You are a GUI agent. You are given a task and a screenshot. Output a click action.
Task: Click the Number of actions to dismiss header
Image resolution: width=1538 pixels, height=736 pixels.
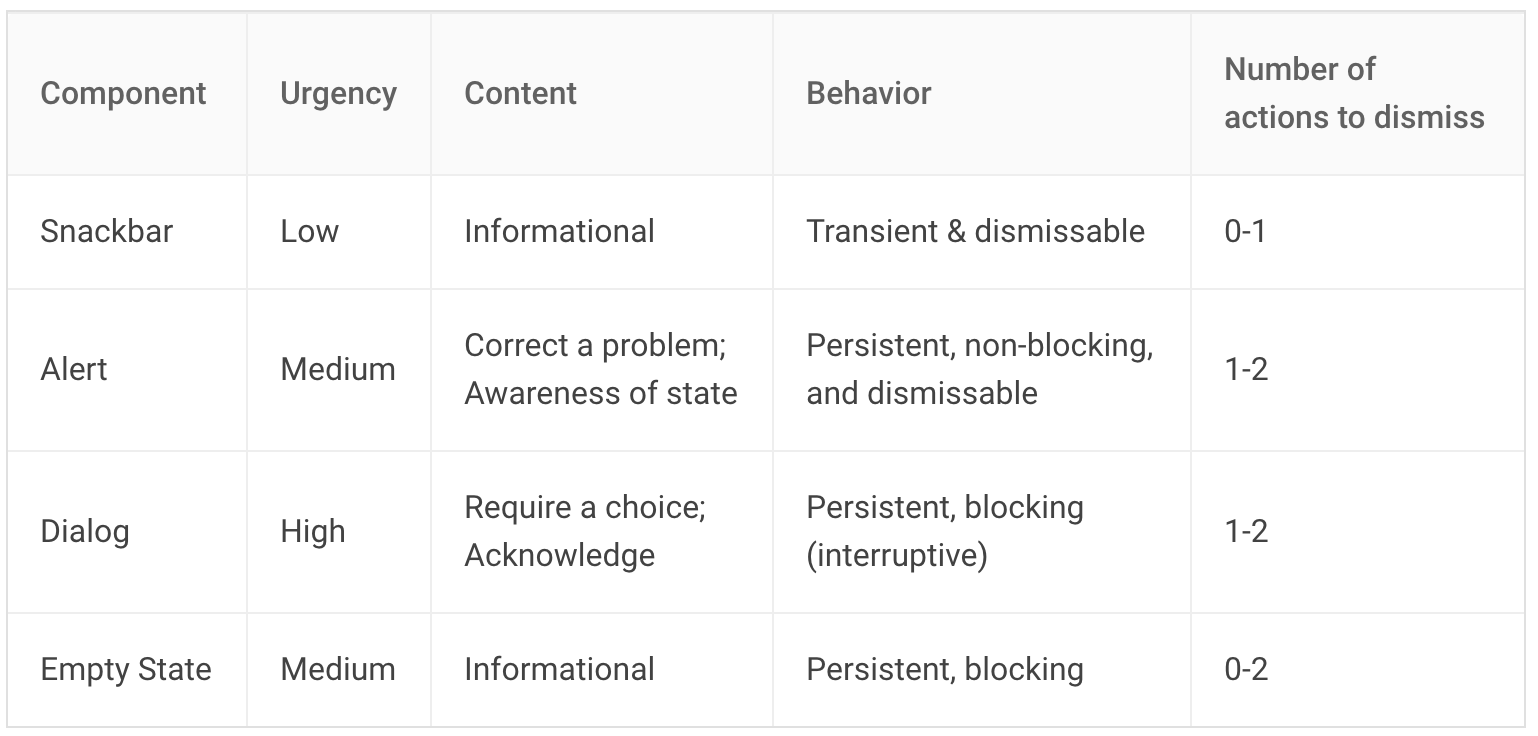point(1354,93)
